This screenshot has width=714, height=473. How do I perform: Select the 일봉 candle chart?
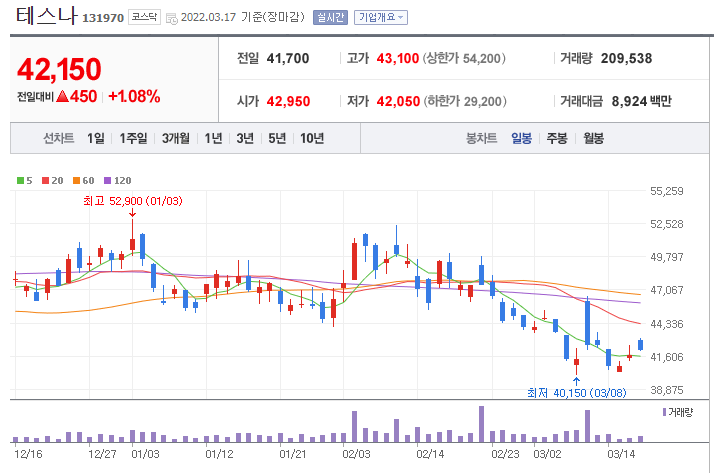(x=521, y=138)
